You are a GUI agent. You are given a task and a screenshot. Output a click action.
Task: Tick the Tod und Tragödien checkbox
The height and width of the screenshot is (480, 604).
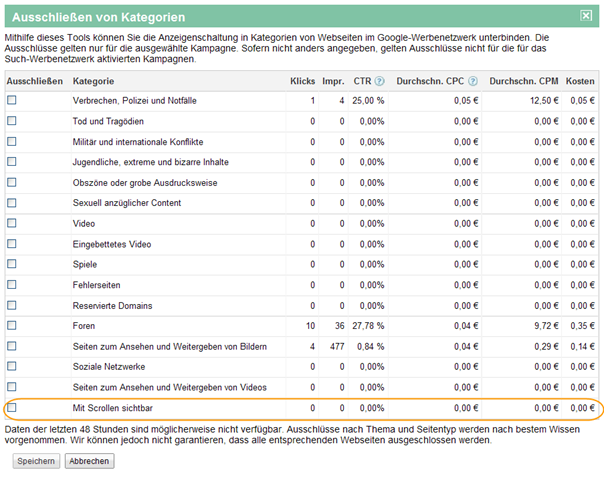point(12,121)
